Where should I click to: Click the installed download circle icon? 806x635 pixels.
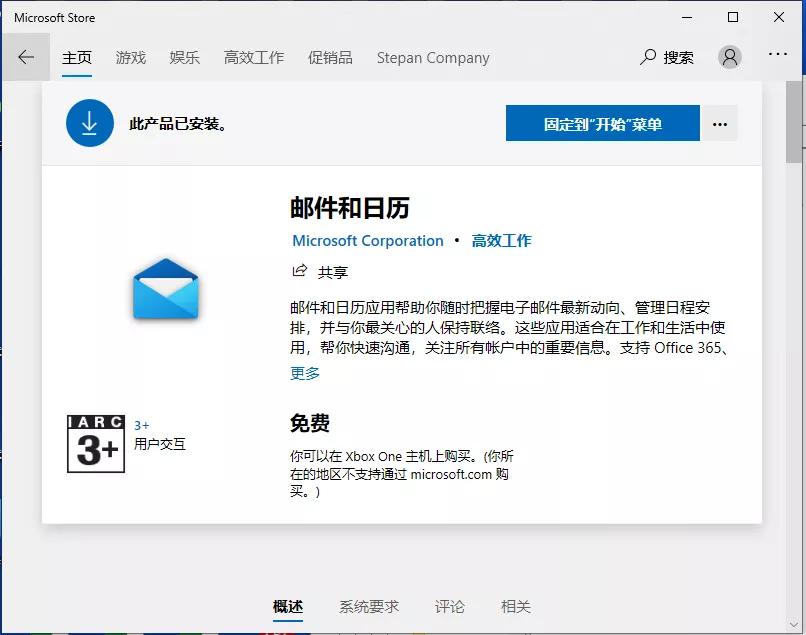point(90,123)
